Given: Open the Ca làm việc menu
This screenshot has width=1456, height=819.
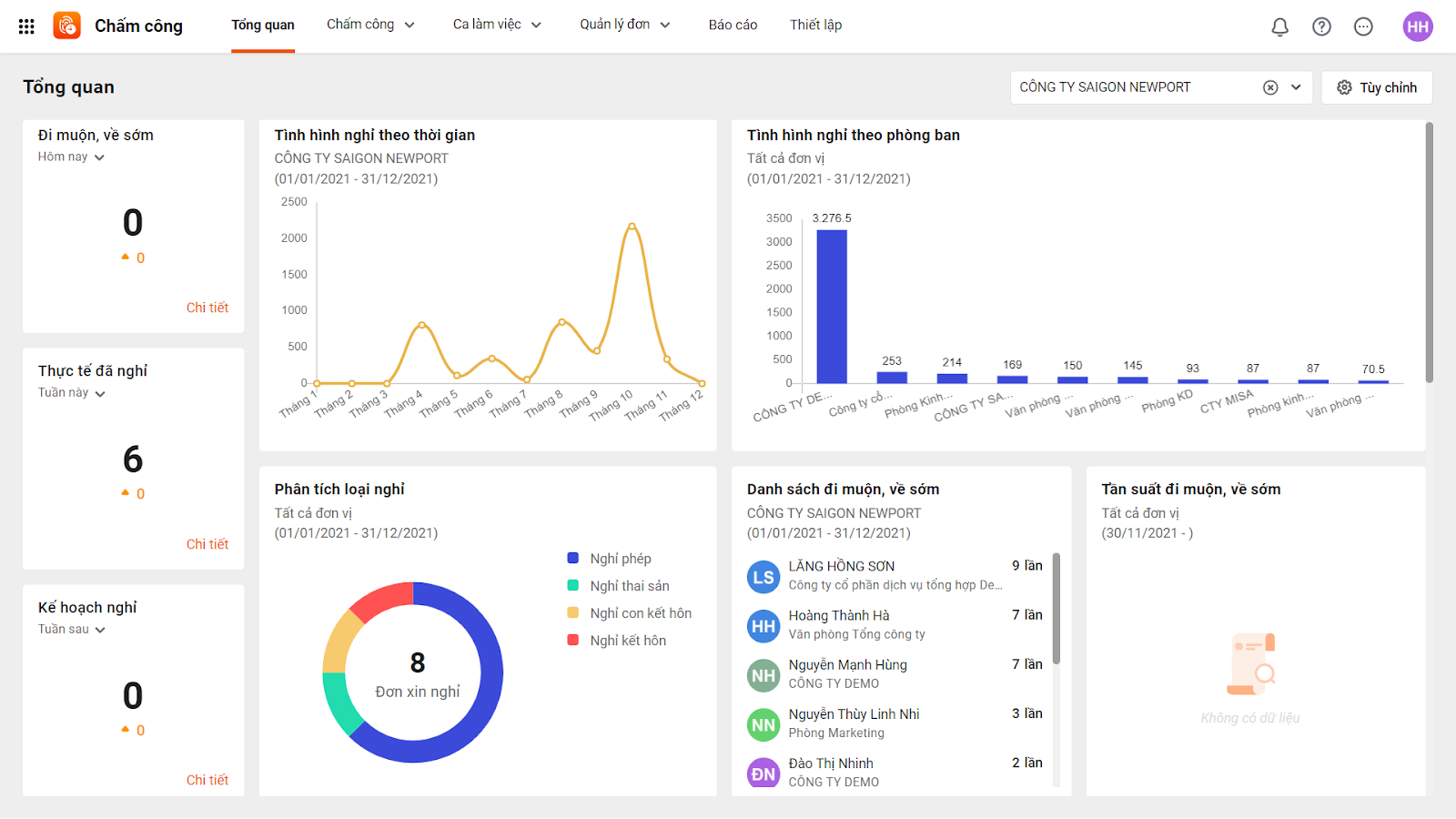Looking at the screenshot, I should tap(497, 25).
